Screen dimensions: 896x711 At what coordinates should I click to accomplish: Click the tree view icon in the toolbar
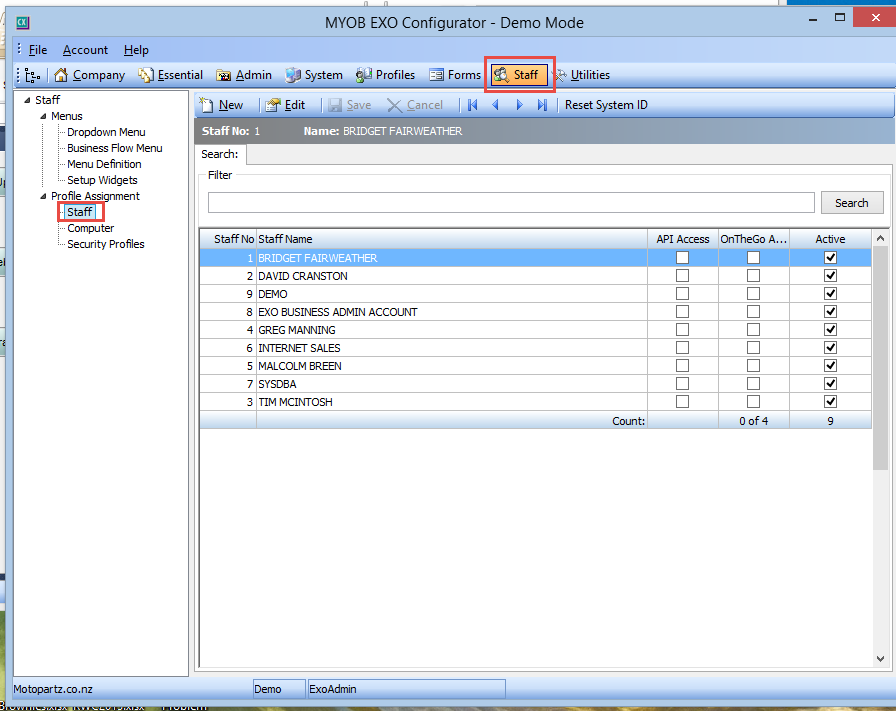coord(33,75)
